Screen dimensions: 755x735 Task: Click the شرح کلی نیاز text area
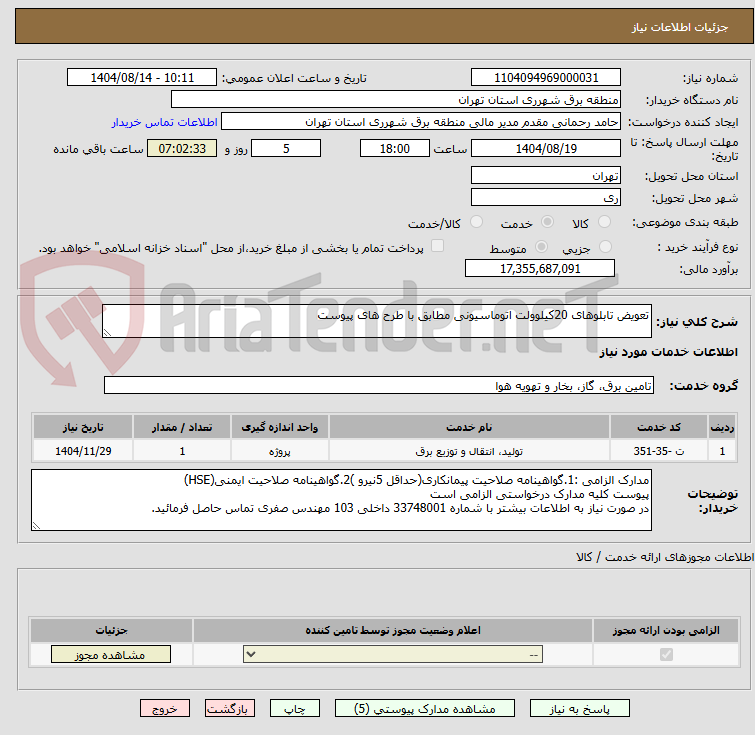click(377, 321)
